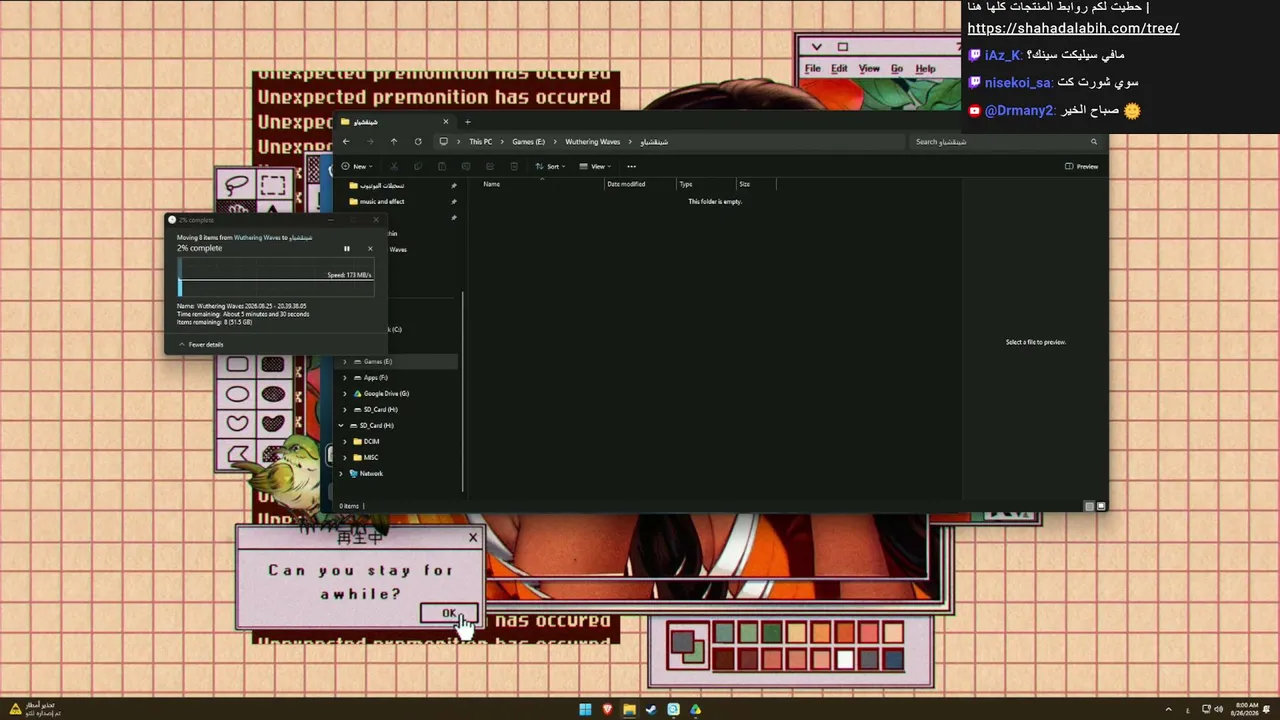The image size is (1280, 720).
Task: Pick the white swatch in the palette window
Action: pos(845,659)
